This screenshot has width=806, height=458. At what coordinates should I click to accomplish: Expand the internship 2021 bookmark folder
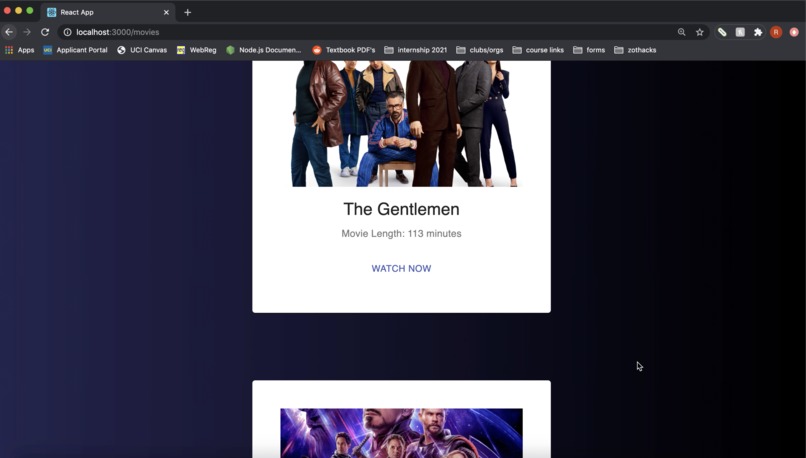point(416,50)
